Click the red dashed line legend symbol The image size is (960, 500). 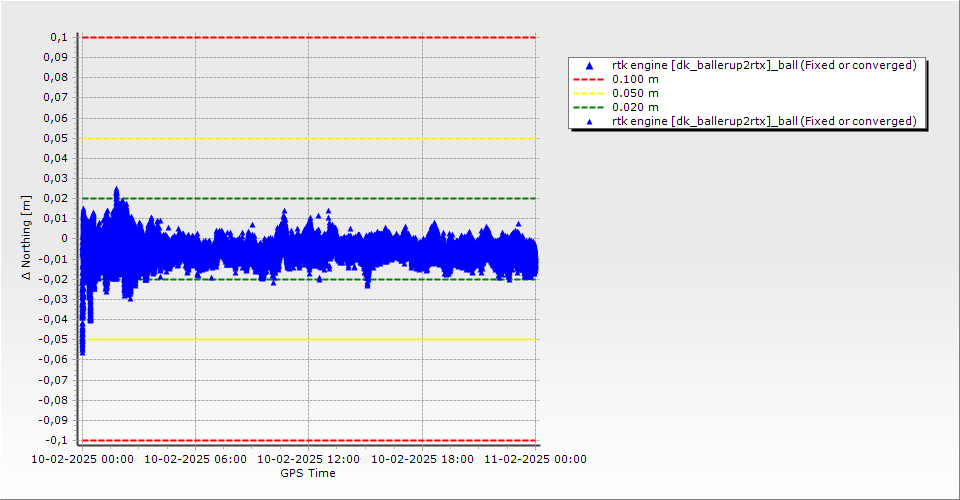pyautogui.click(x=588, y=80)
